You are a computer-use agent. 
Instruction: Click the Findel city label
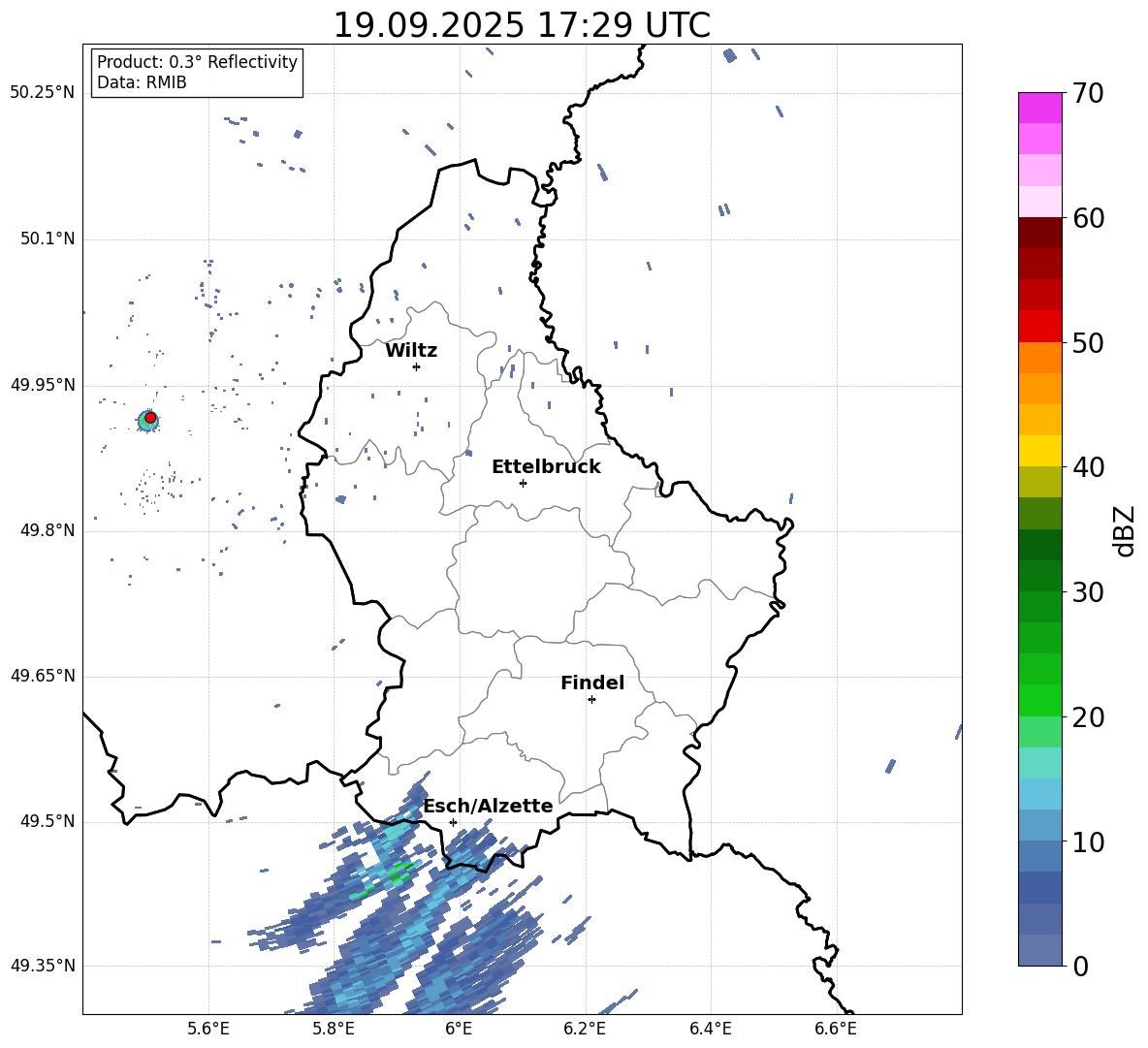tap(592, 683)
